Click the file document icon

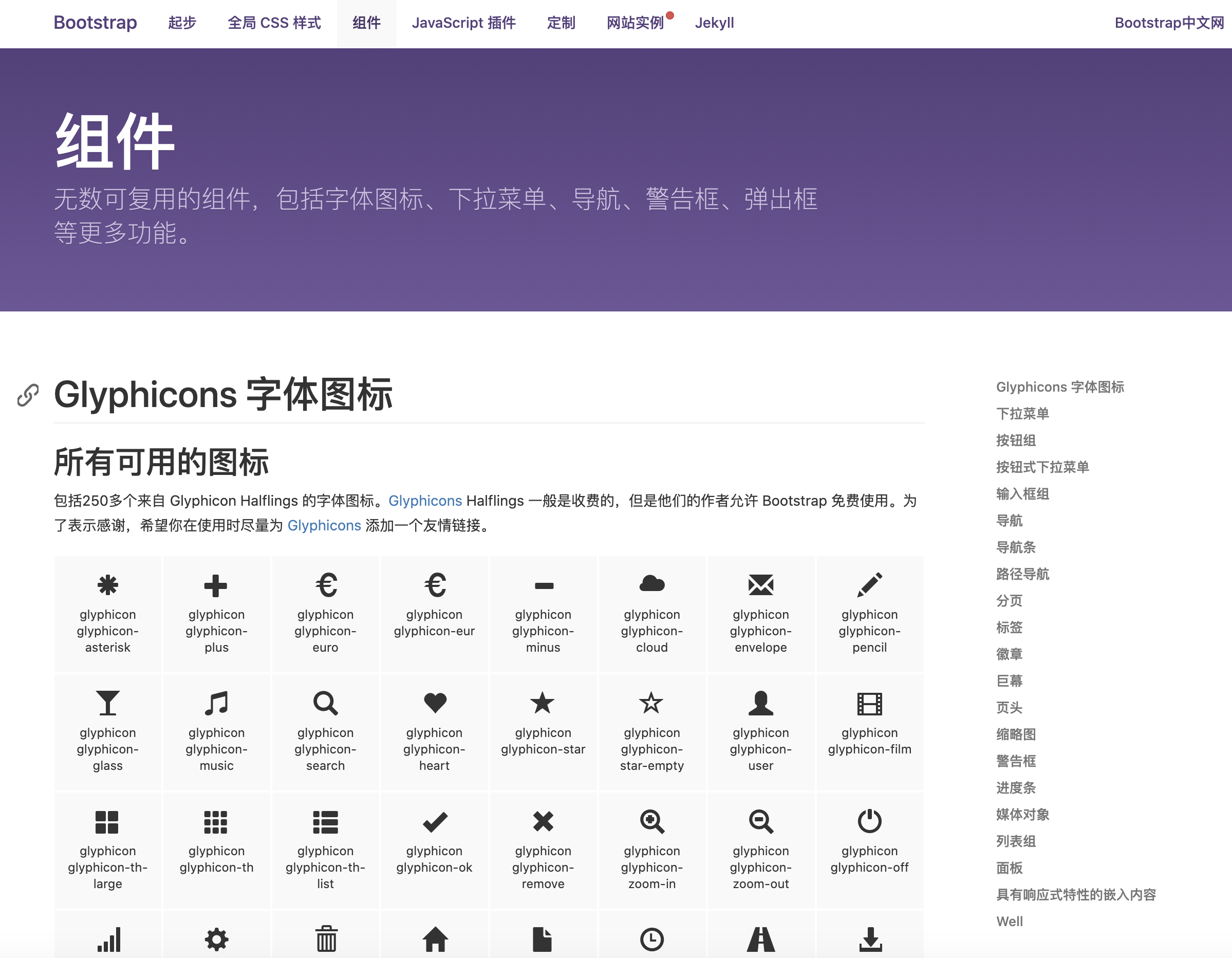(542, 939)
